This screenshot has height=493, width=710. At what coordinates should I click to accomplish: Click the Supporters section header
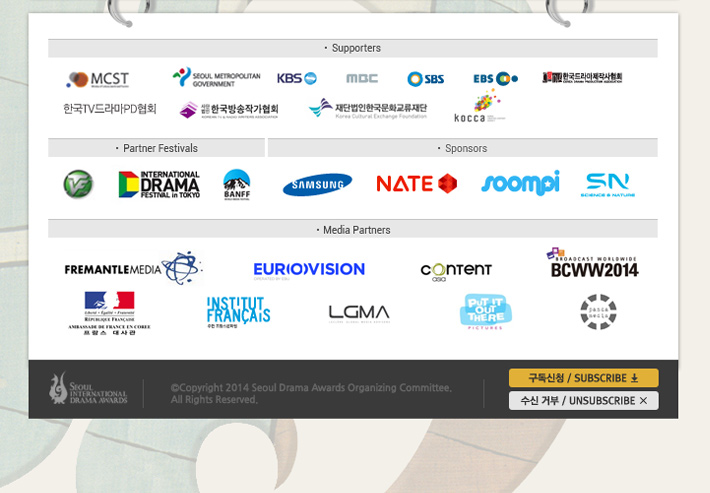(x=353, y=48)
